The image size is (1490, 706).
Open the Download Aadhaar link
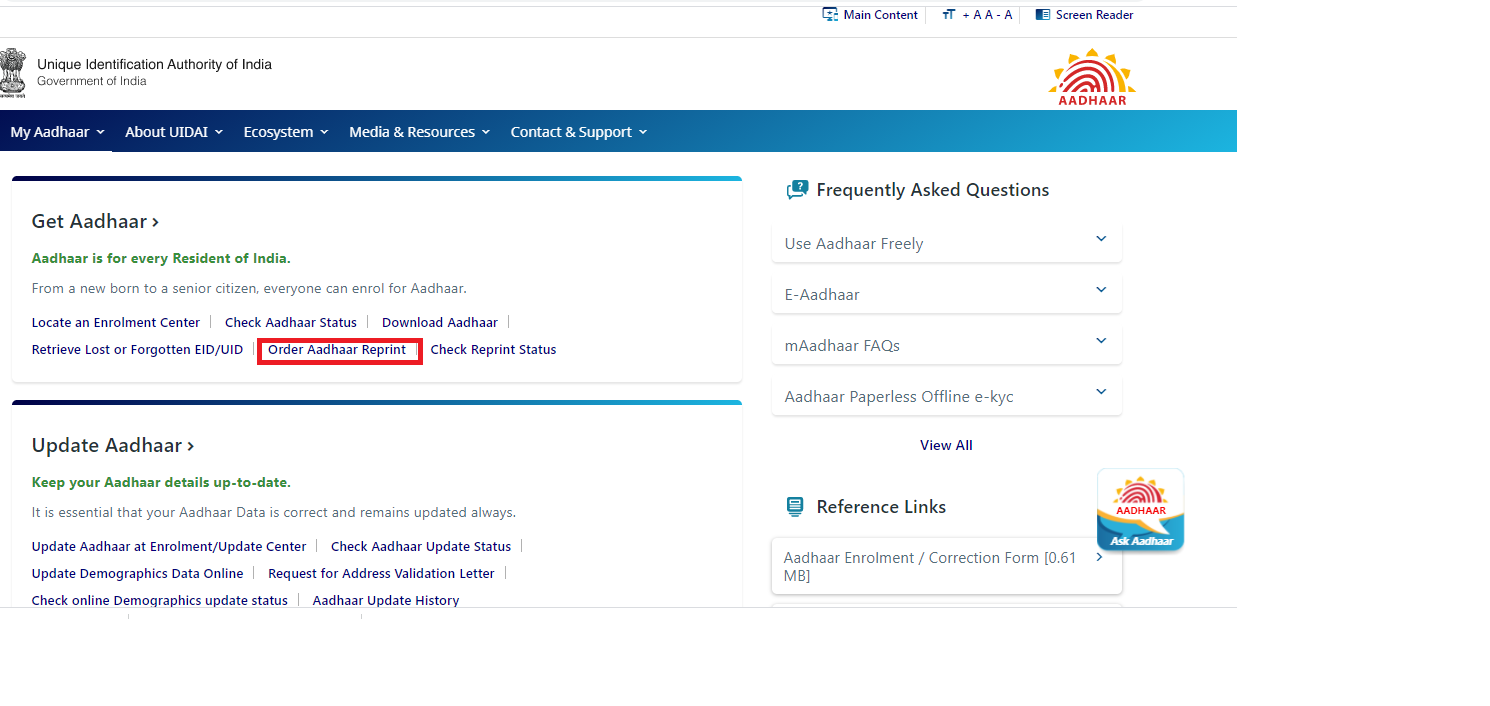coord(439,322)
